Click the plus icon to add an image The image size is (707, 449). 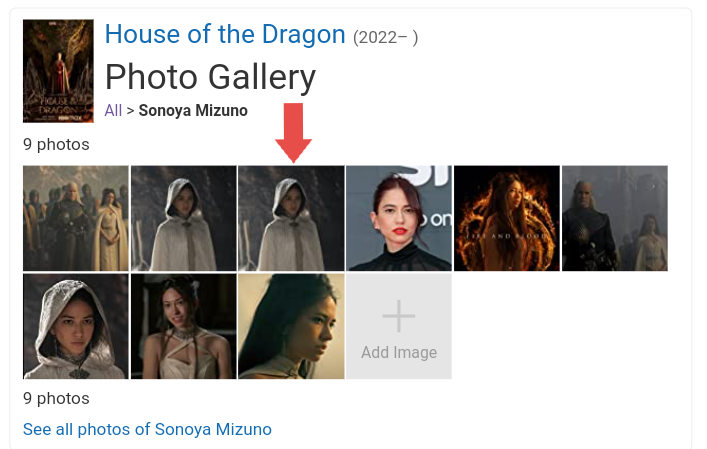398,316
